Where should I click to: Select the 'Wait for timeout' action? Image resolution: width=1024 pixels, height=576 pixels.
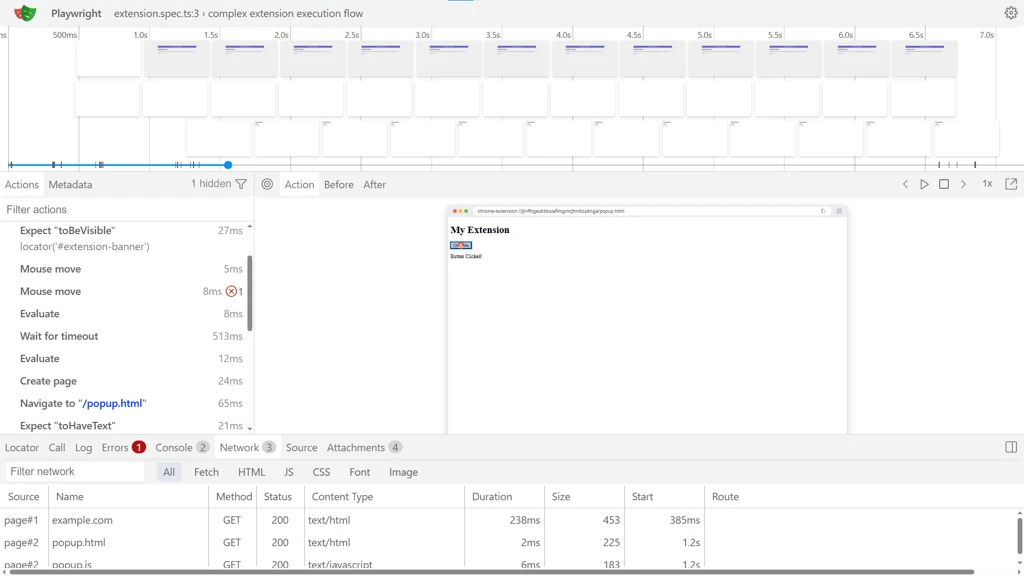tap(59, 336)
